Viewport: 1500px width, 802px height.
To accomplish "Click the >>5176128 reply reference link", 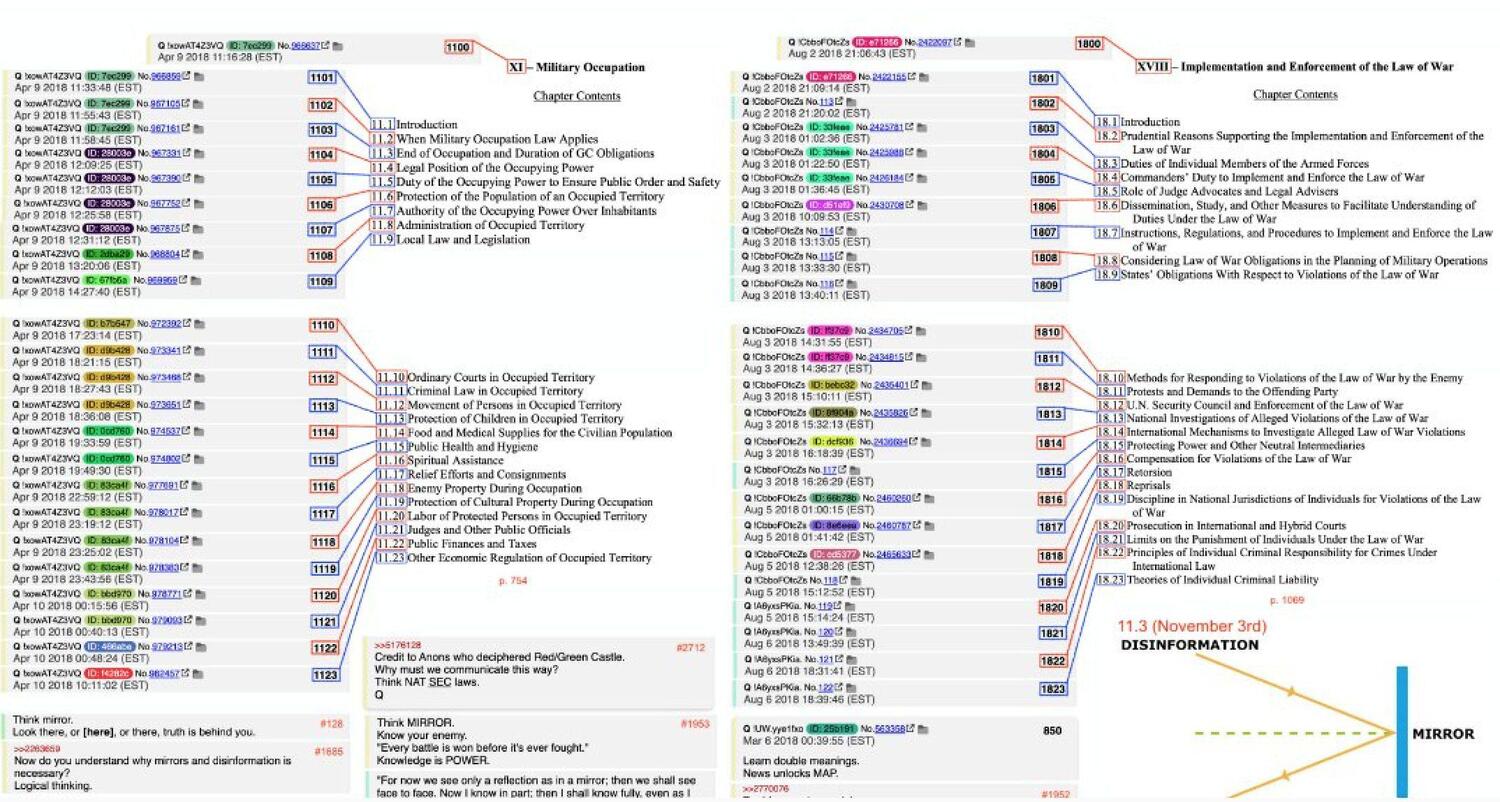I will pos(397,645).
